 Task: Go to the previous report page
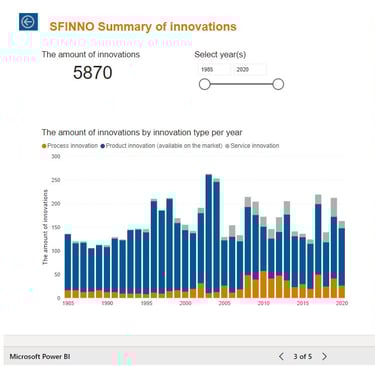click(x=281, y=356)
